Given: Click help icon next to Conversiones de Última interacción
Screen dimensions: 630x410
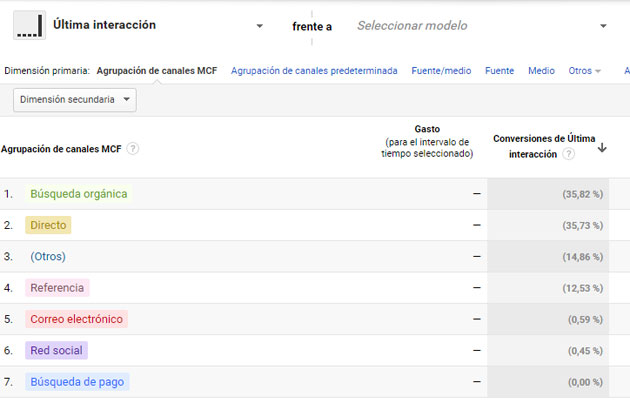Looking at the screenshot, I should [x=569, y=154].
